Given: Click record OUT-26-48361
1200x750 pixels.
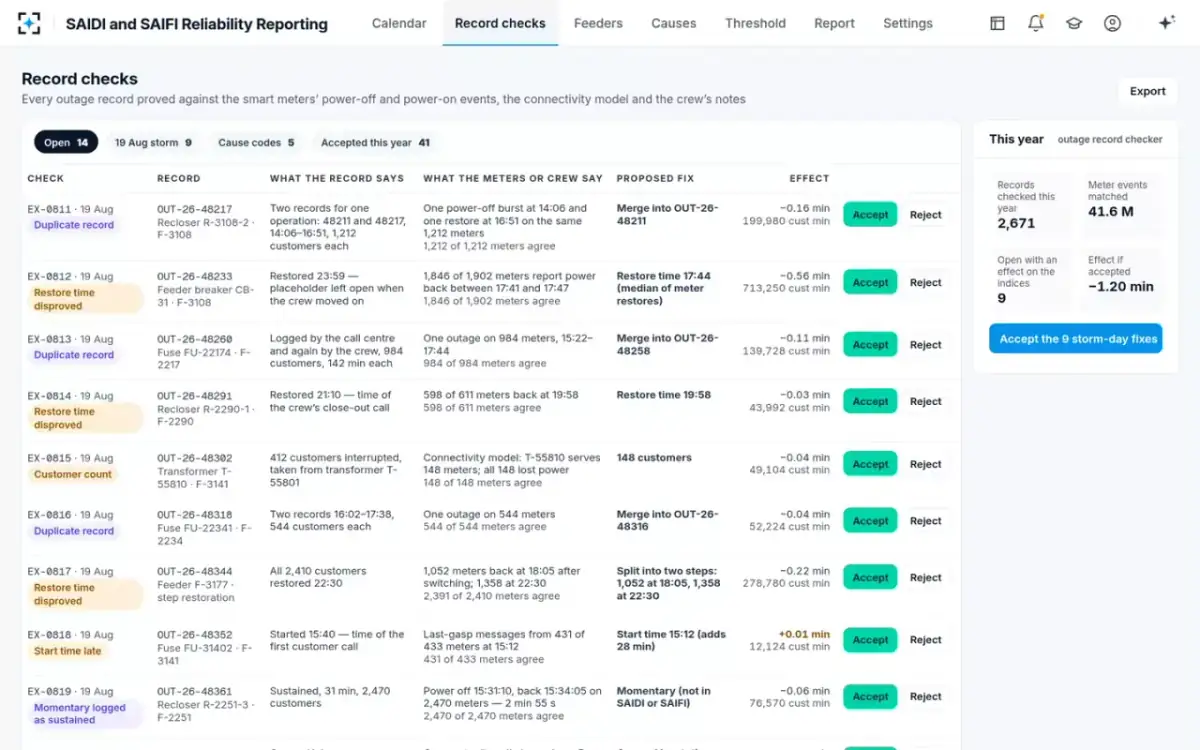Looking at the screenshot, I should click(194, 691).
